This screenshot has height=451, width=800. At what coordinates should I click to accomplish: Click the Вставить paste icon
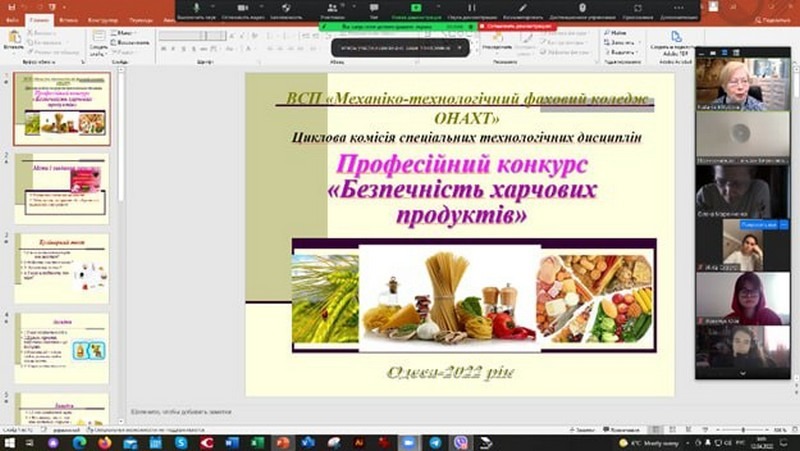point(14,38)
